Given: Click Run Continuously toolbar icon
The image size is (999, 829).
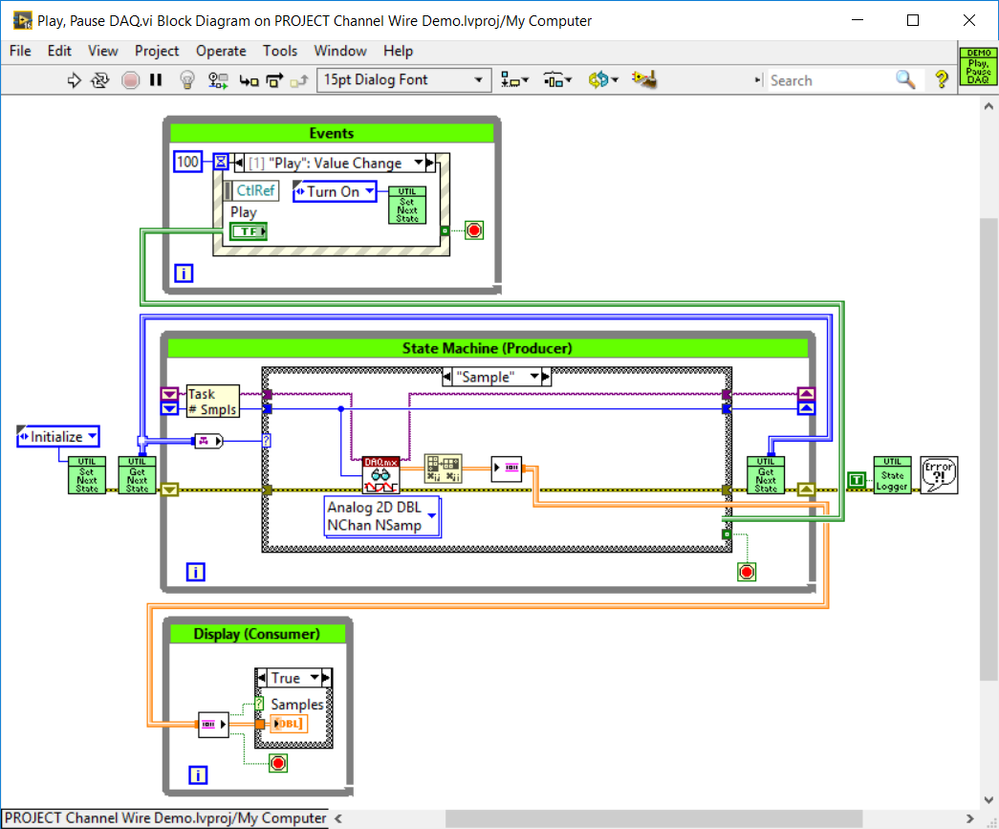Looking at the screenshot, I should [x=100, y=80].
